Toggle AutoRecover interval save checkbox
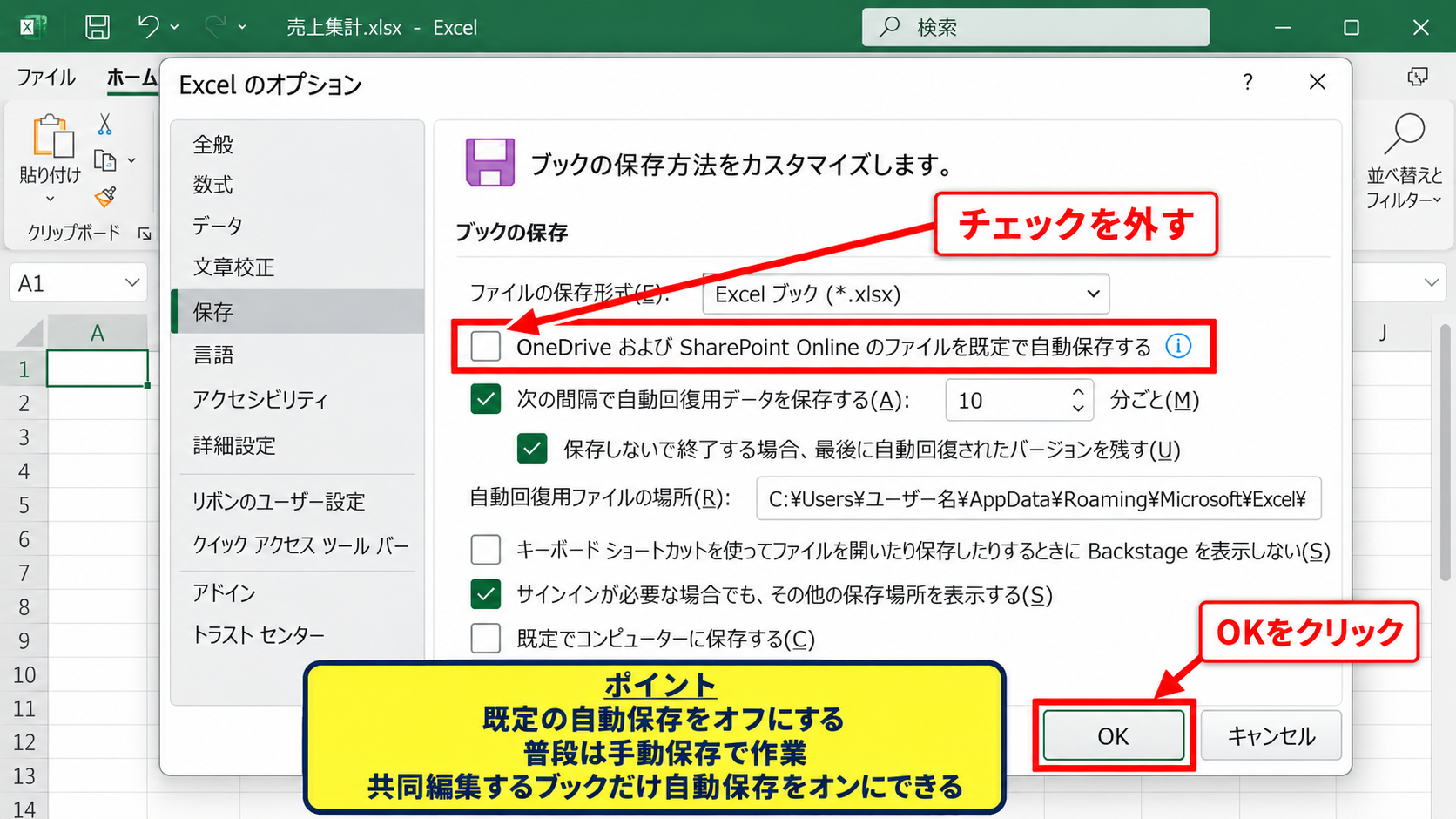The height and width of the screenshot is (819, 1456). pos(486,399)
